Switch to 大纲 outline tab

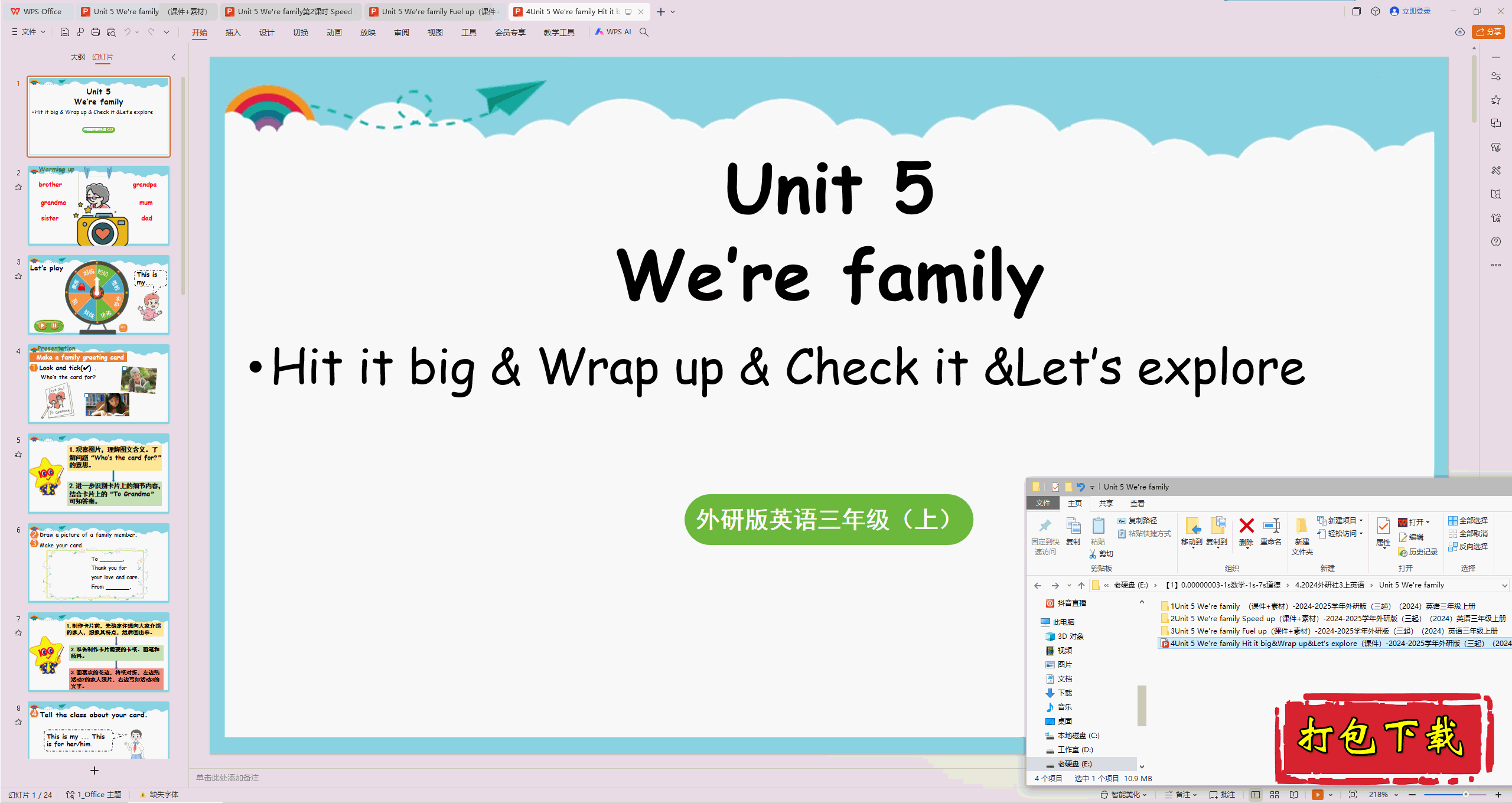pyautogui.click(x=77, y=57)
